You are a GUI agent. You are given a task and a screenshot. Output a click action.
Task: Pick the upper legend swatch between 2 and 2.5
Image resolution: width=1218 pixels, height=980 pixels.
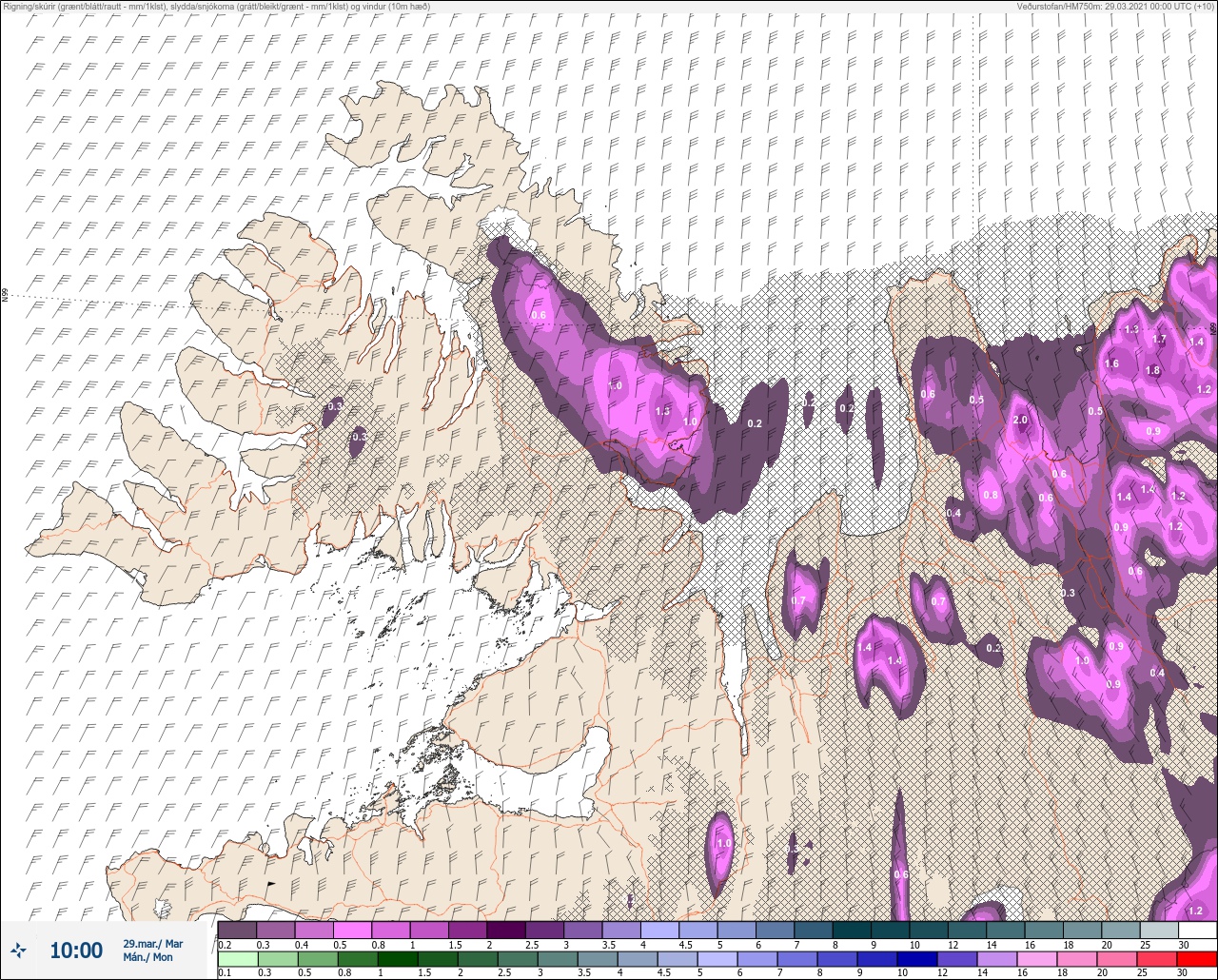(506, 930)
